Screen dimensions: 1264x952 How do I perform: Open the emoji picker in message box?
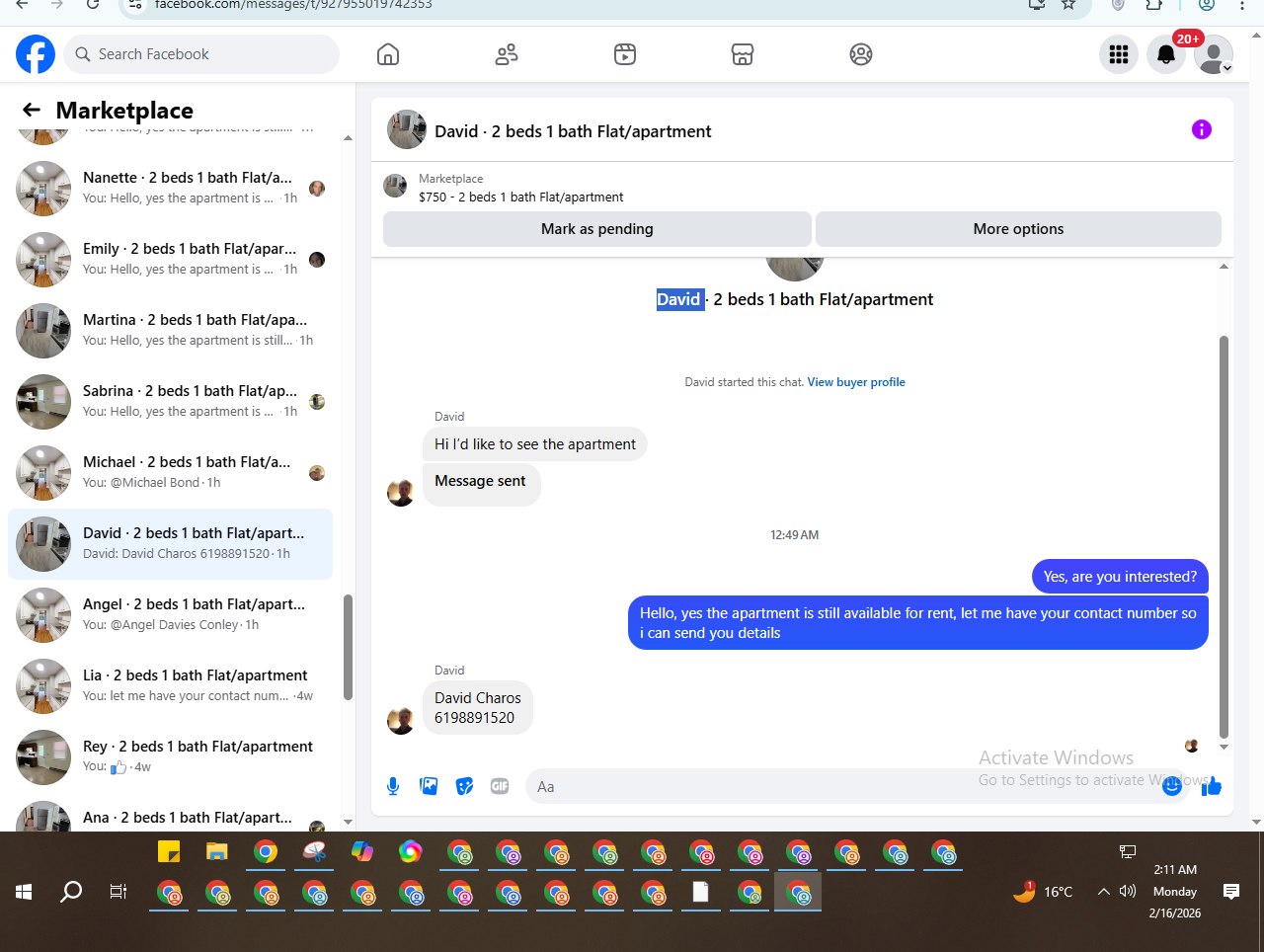coord(1172,786)
